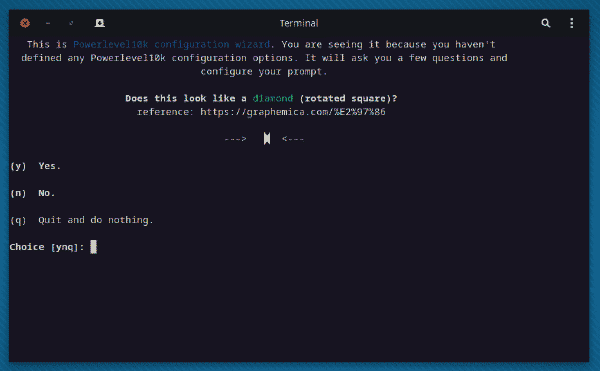Image resolution: width=600 pixels, height=371 pixels.
Task: Close the Terminal window with orange button
Action: coord(25,23)
